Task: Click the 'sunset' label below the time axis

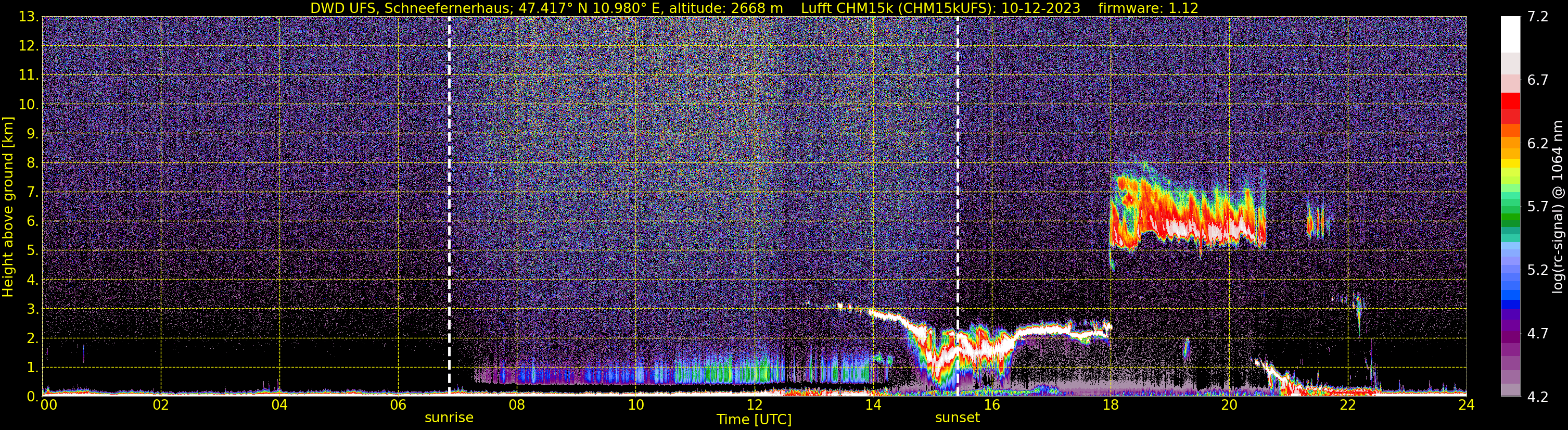Action: tap(958, 418)
